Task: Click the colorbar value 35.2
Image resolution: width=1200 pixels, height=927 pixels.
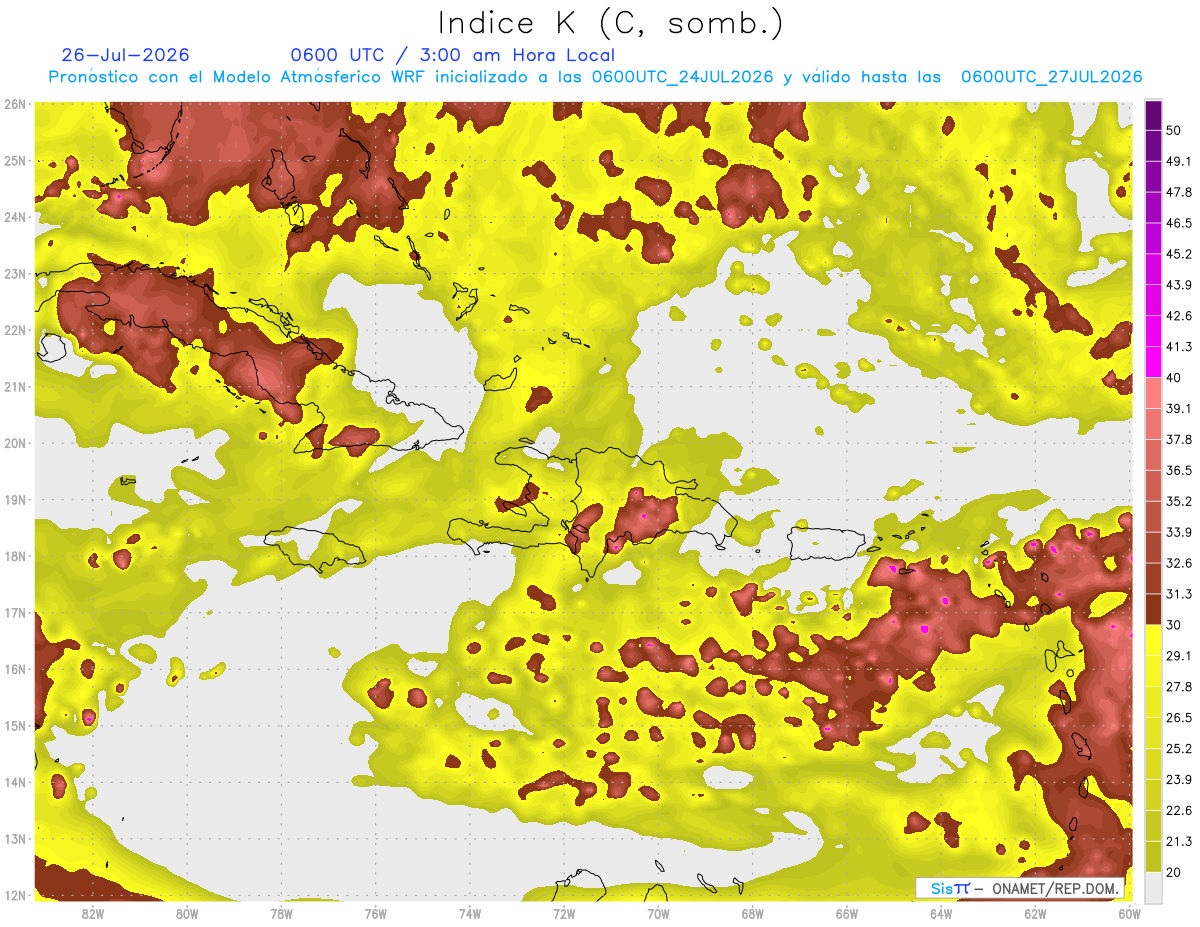Action: (x=1179, y=501)
